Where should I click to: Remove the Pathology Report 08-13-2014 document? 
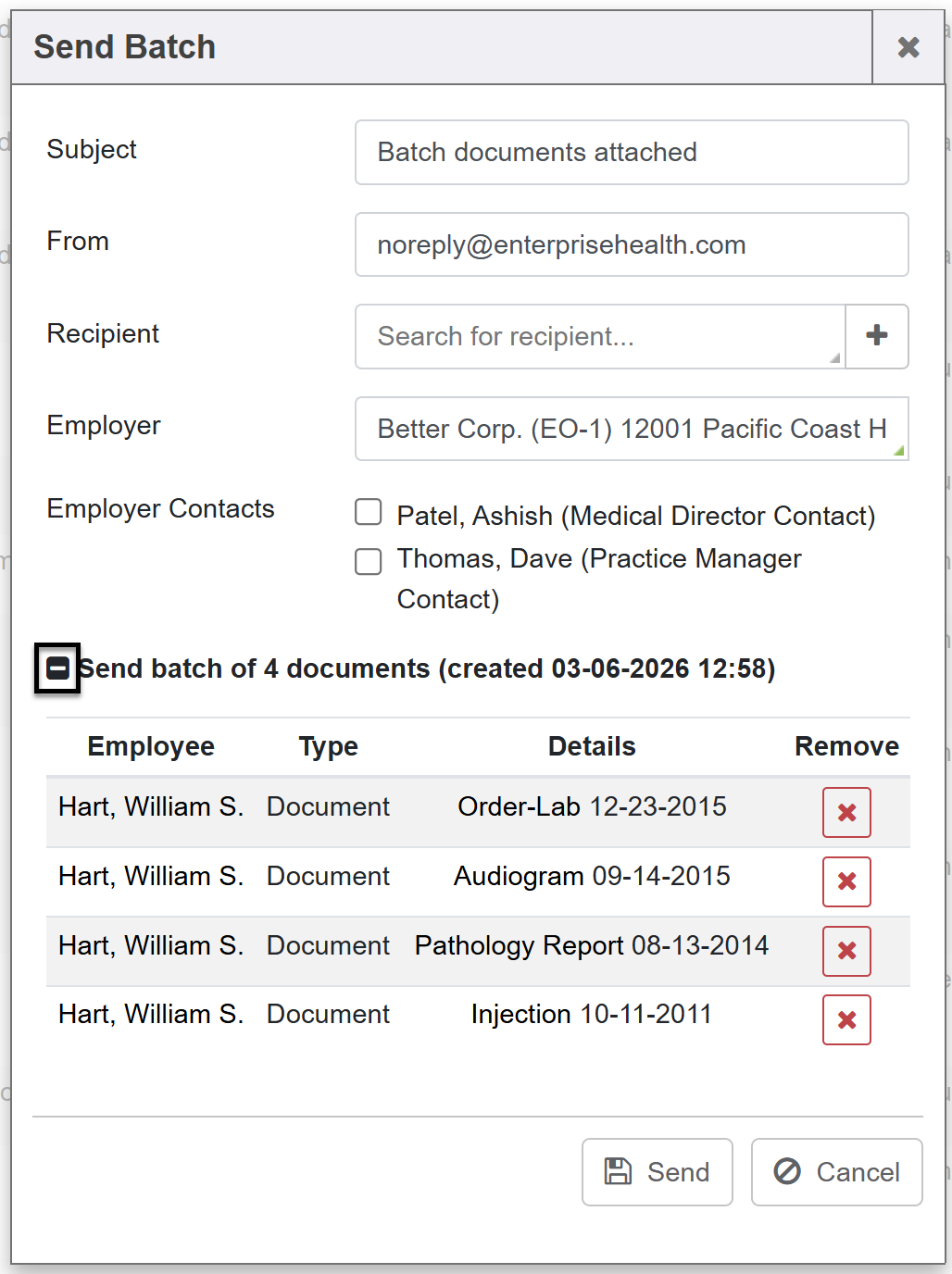click(846, 951)
